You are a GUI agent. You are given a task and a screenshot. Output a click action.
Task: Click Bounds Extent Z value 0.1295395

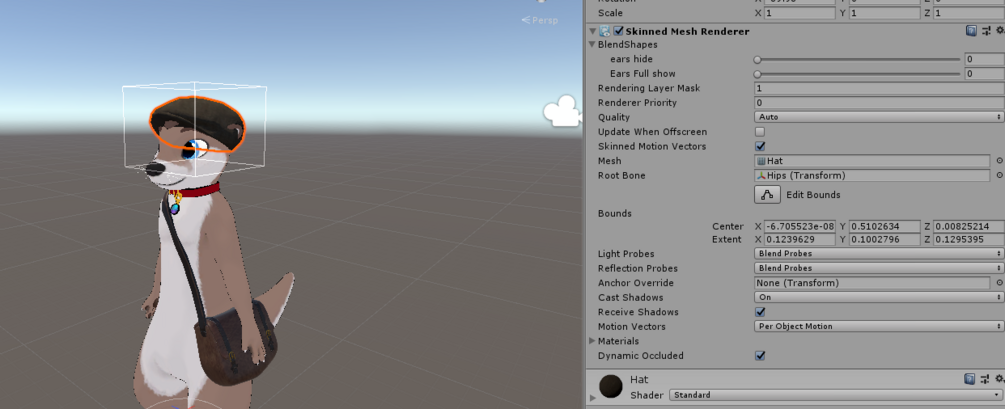pos(968,240)
